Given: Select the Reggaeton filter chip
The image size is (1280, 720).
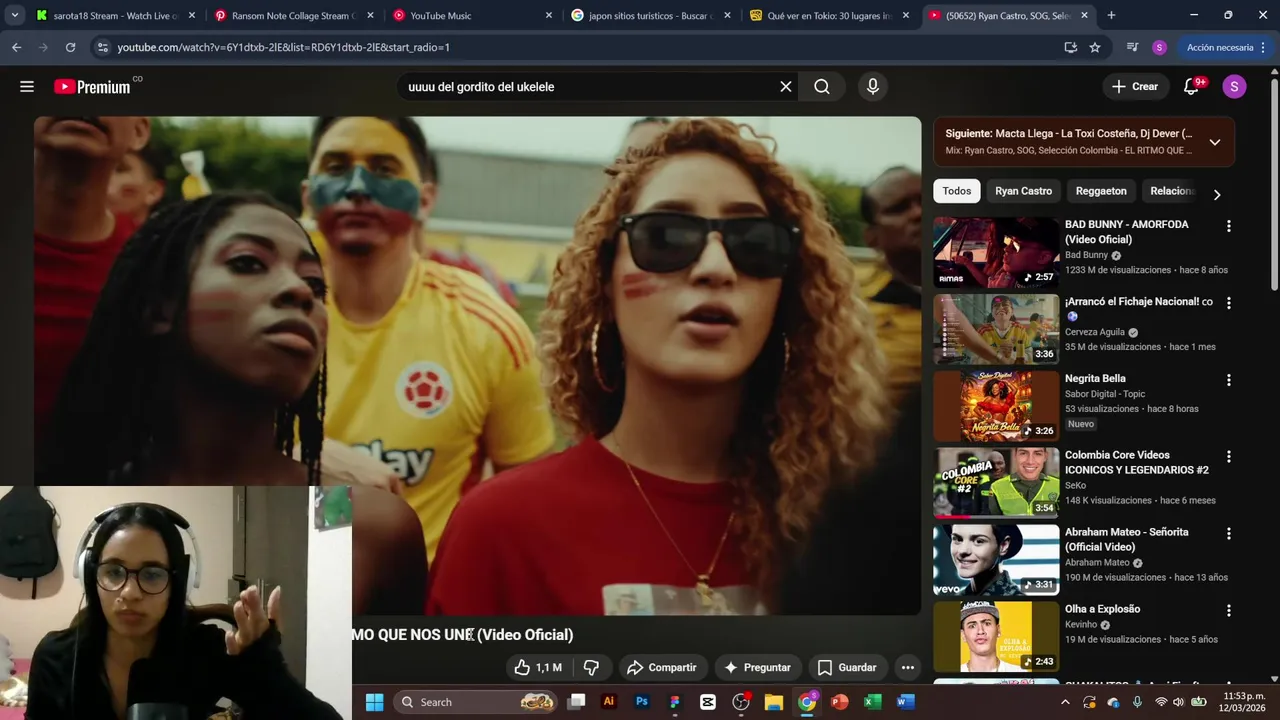Looking at the screenshot, I should click(x=1101, y=191).
